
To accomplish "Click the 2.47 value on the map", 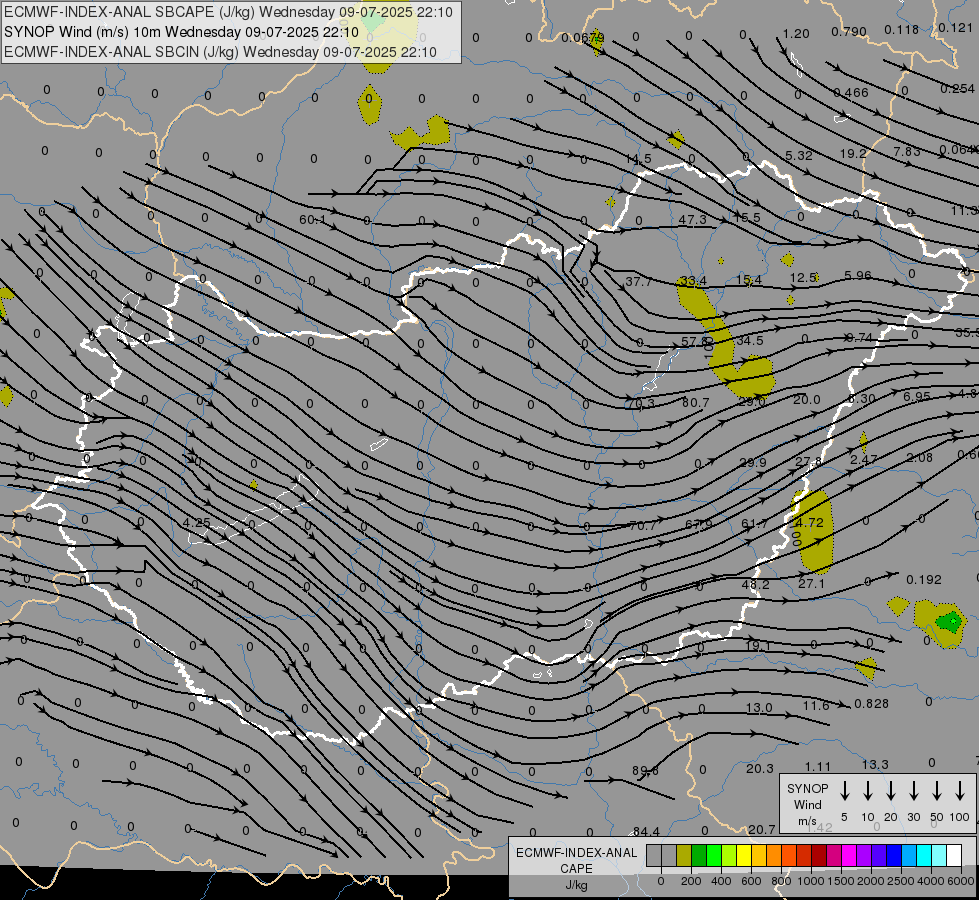I will 863,460.
